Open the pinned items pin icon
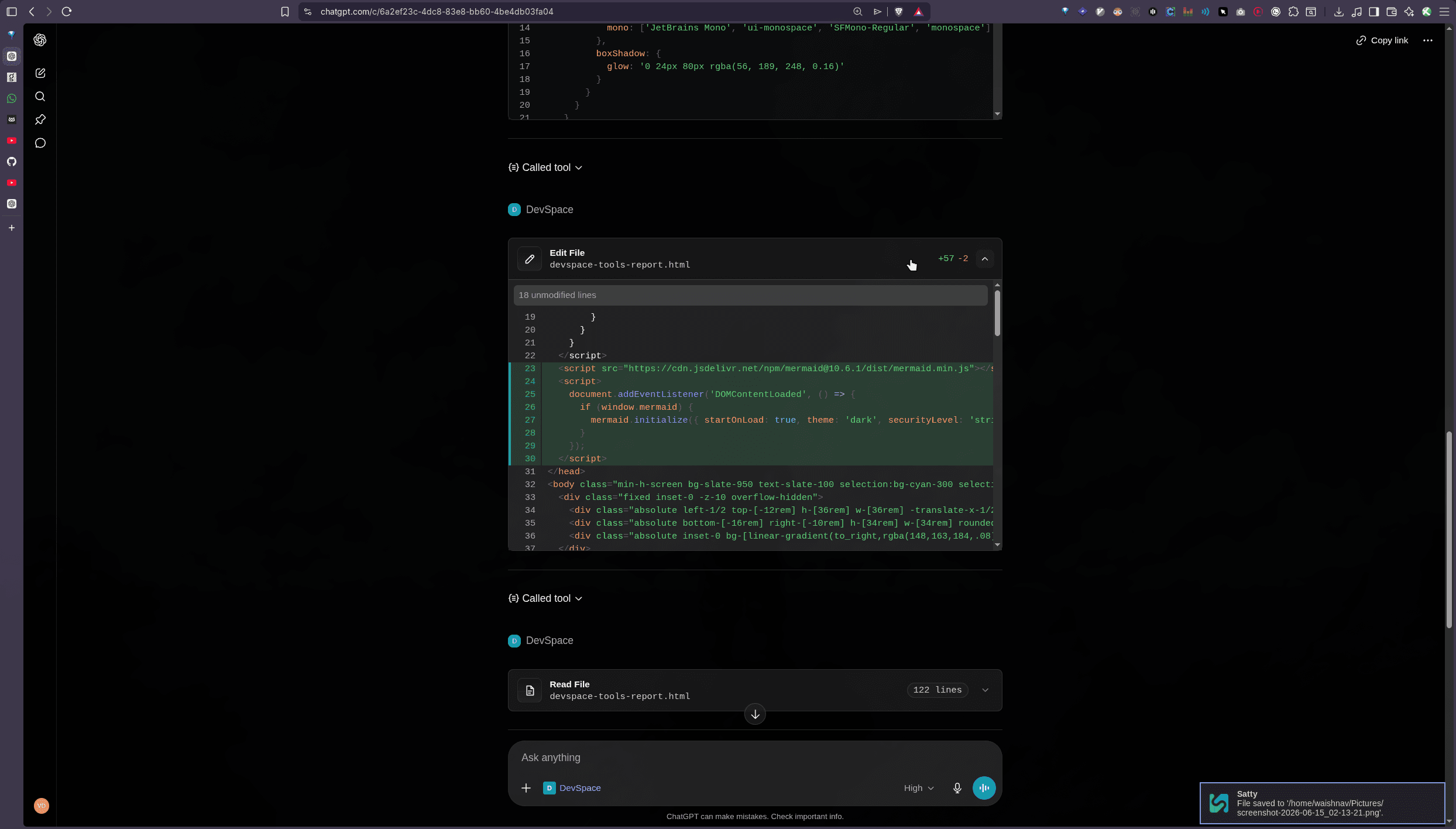The width and height of the screenshot is (1456, 829). coord(40,119)
